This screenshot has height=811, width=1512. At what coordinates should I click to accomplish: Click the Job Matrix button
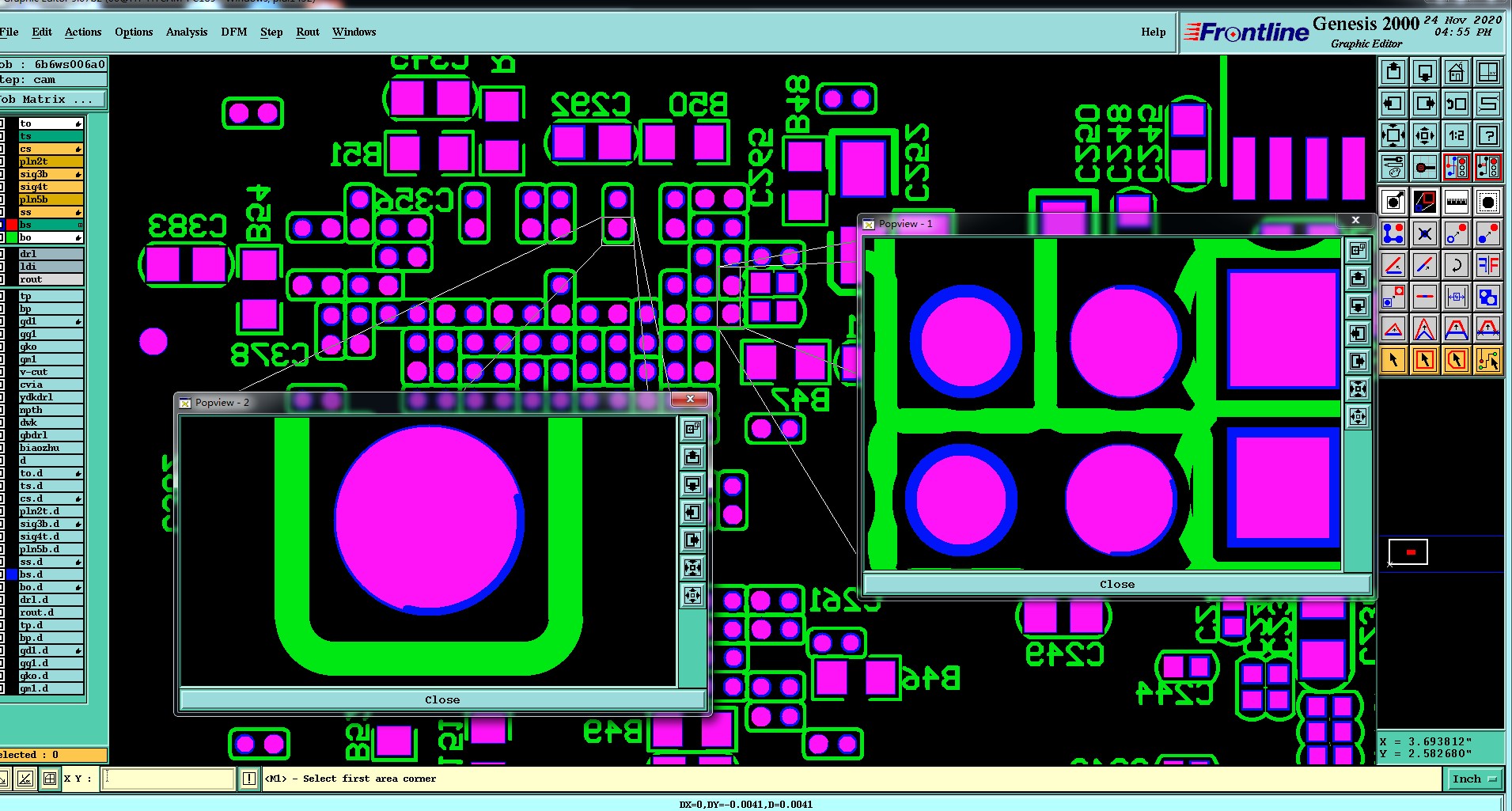(52, 100)
